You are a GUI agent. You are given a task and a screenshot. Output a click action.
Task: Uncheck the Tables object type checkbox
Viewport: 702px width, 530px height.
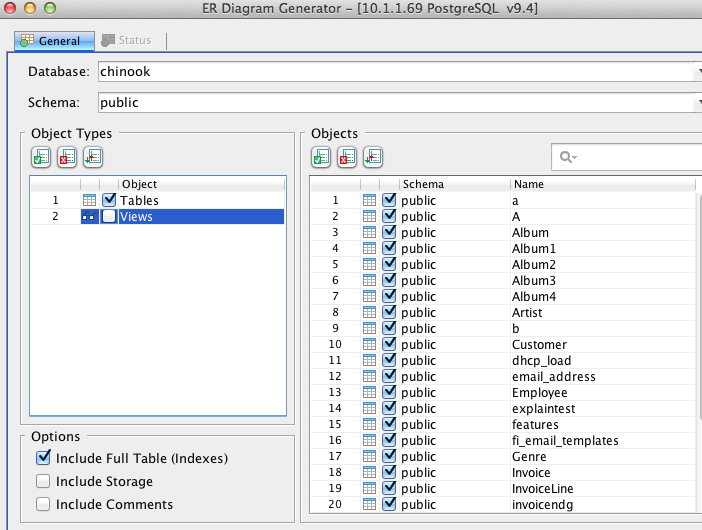(x=109, y=200)
